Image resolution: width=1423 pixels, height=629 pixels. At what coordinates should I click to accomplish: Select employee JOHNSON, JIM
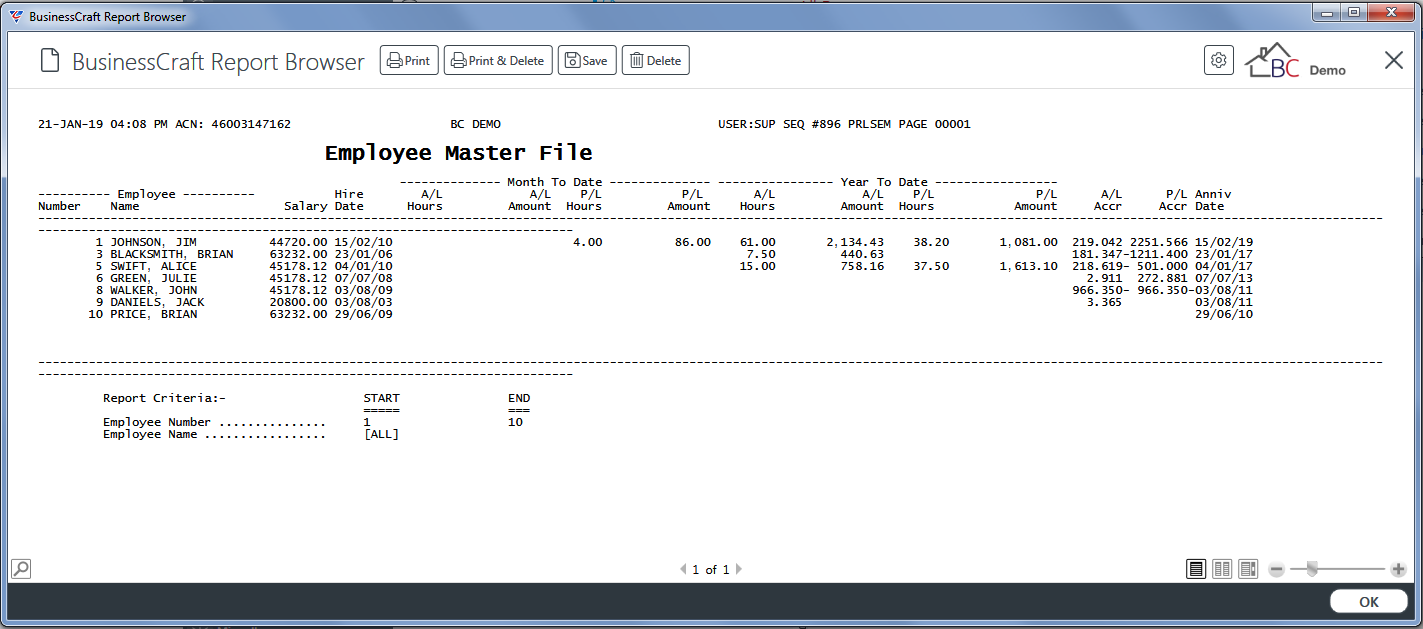tap(153, 242)
